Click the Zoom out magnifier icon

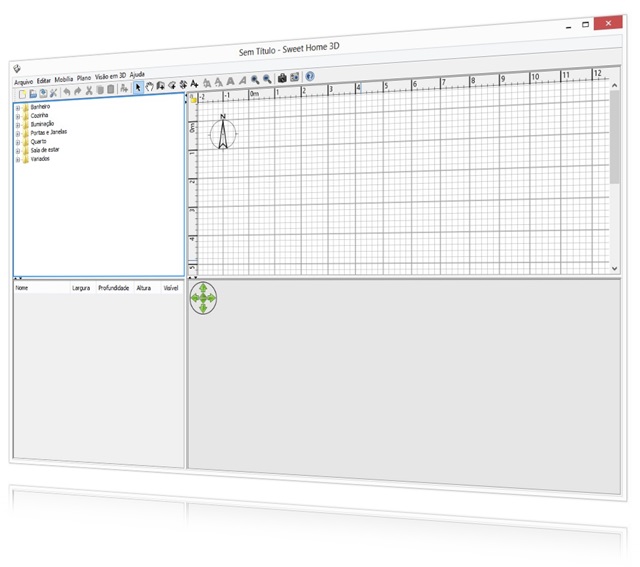267,79
